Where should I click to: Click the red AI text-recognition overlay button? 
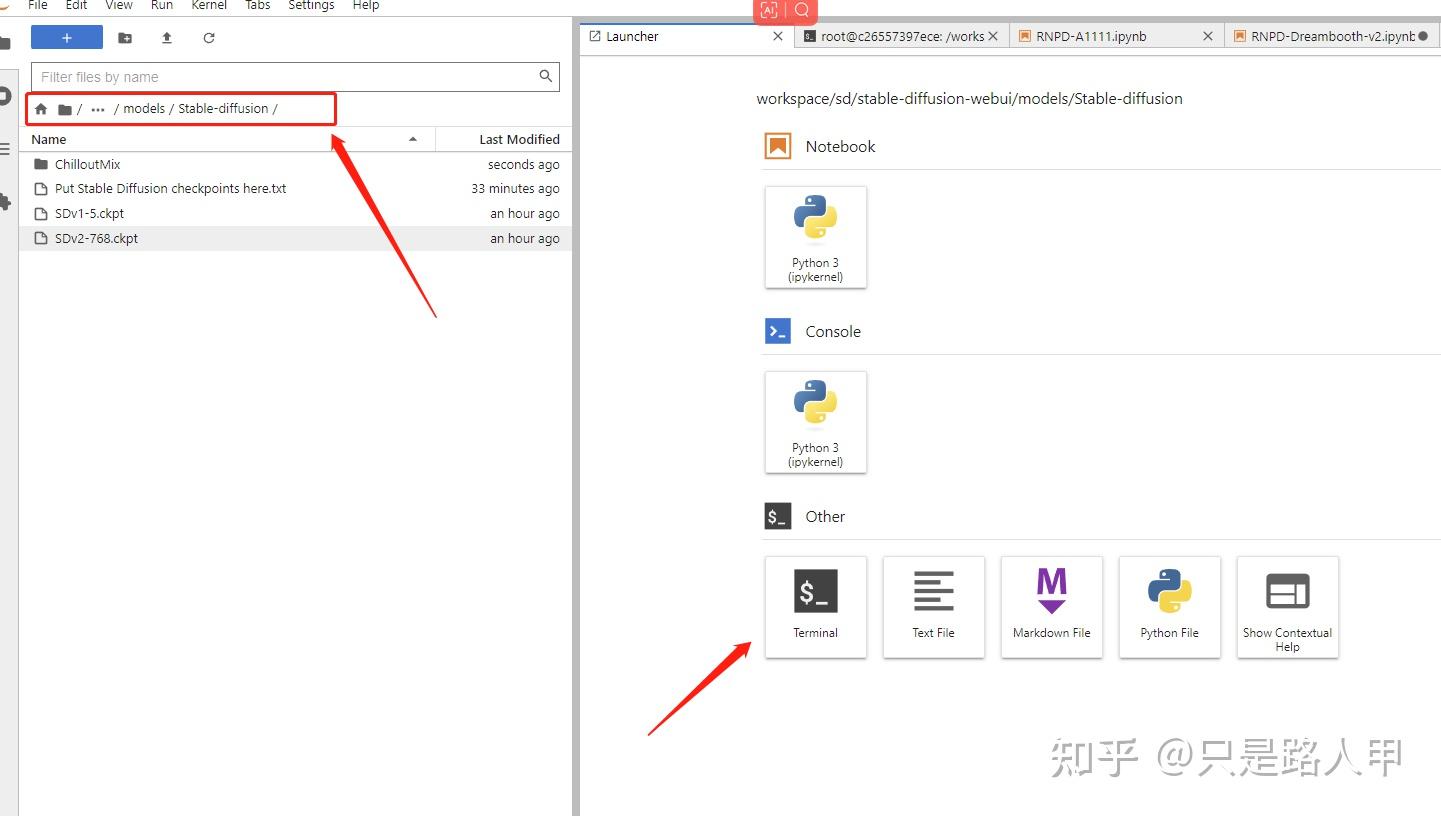click(x=769, y=10)
